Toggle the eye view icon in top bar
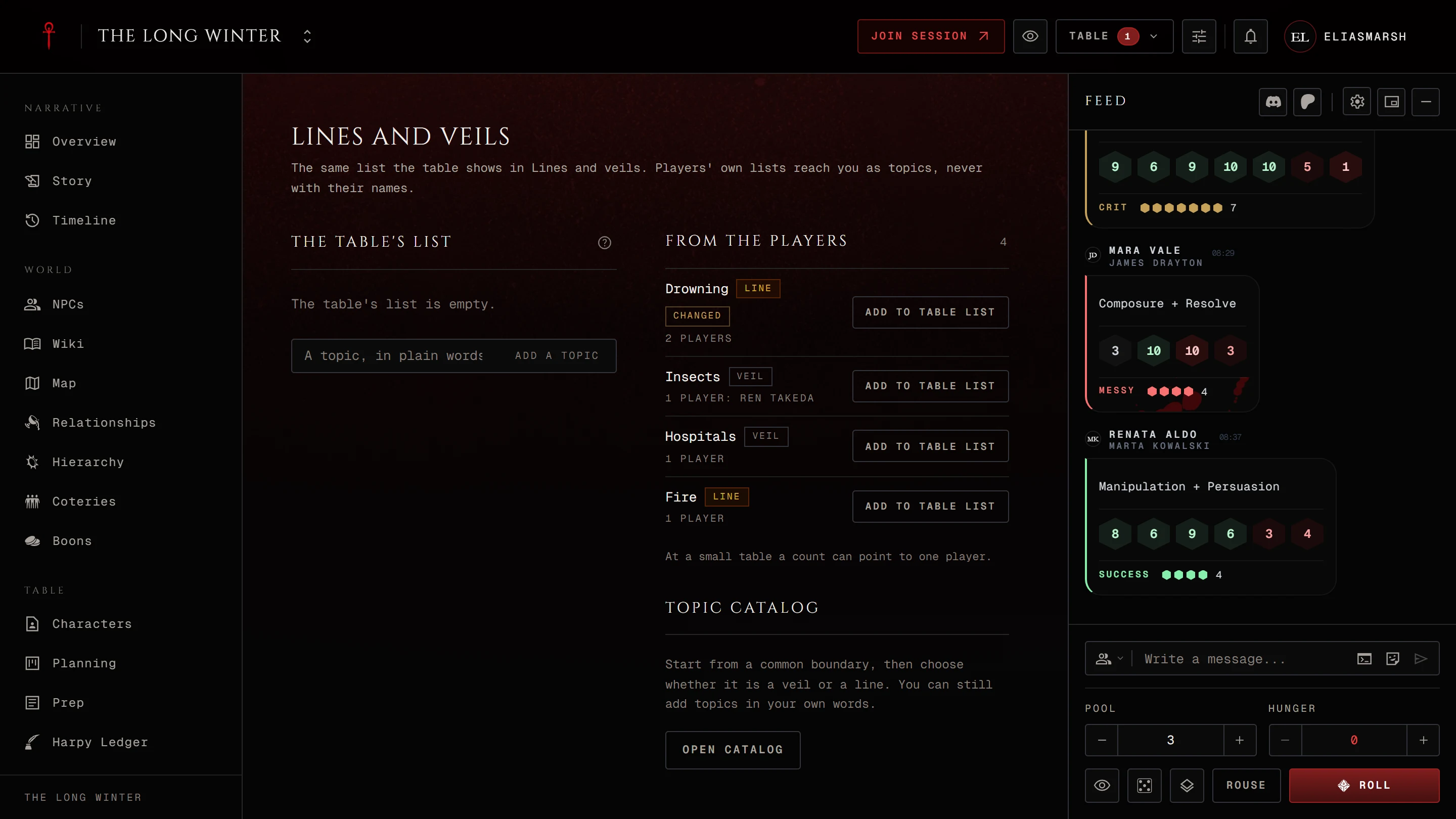This screenshot has width=1456, height=819. (x=1030, y=36)
